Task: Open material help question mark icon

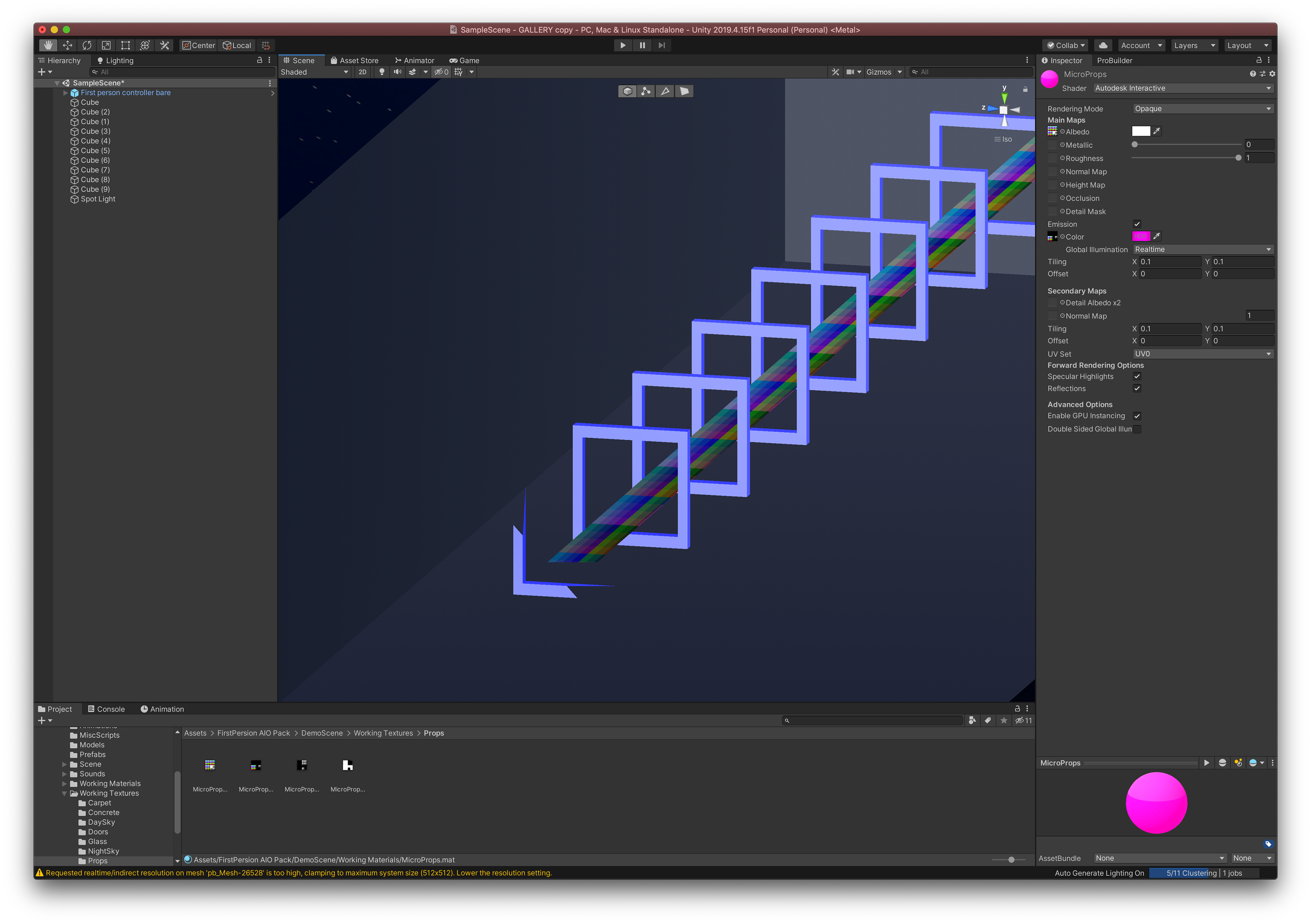Action: [1253, 74]
